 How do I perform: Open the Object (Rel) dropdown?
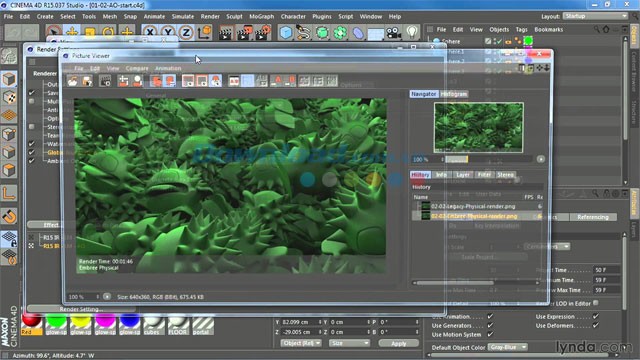pos(301,343)
